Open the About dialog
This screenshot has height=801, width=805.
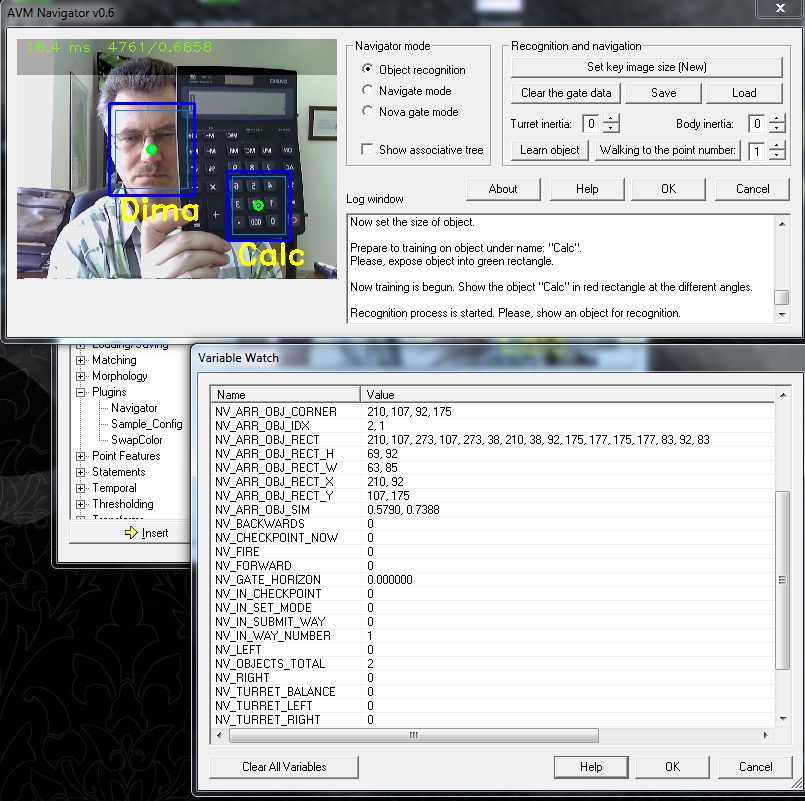tap(503, 189)
